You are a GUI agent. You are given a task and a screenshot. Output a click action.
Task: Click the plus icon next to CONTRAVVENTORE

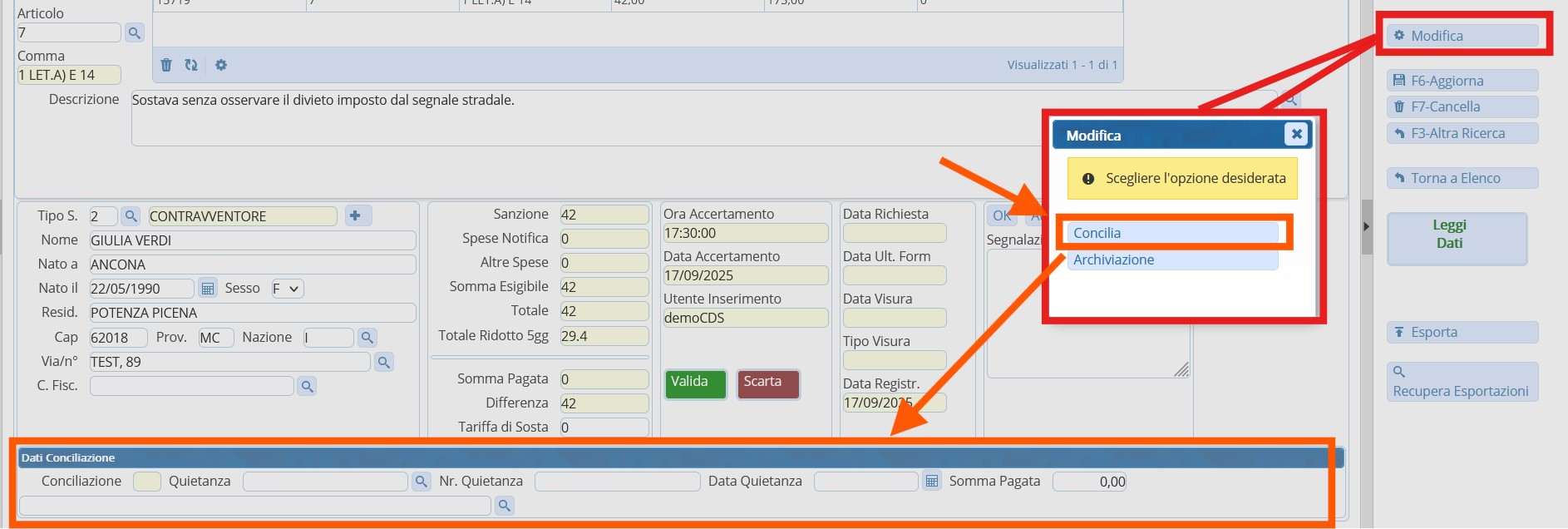[355, 216]
